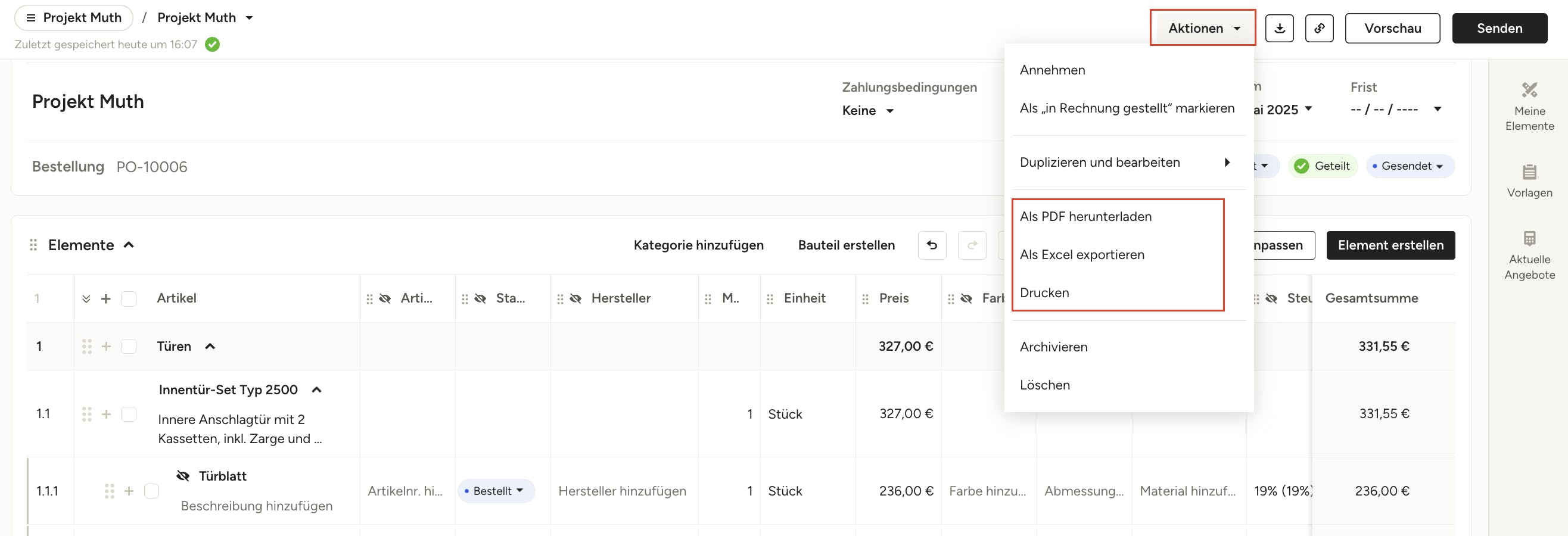
Task: Open Meine Elemente sidebar panel
Action: (1529, 107)
